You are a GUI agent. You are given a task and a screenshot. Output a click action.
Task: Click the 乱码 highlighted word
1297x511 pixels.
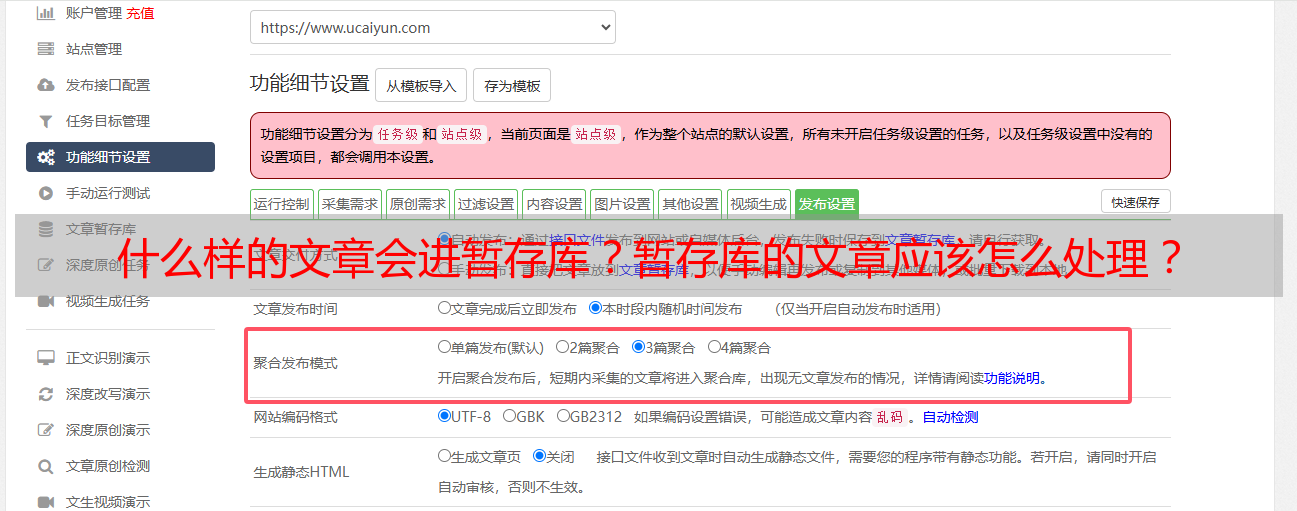(889, 417)
